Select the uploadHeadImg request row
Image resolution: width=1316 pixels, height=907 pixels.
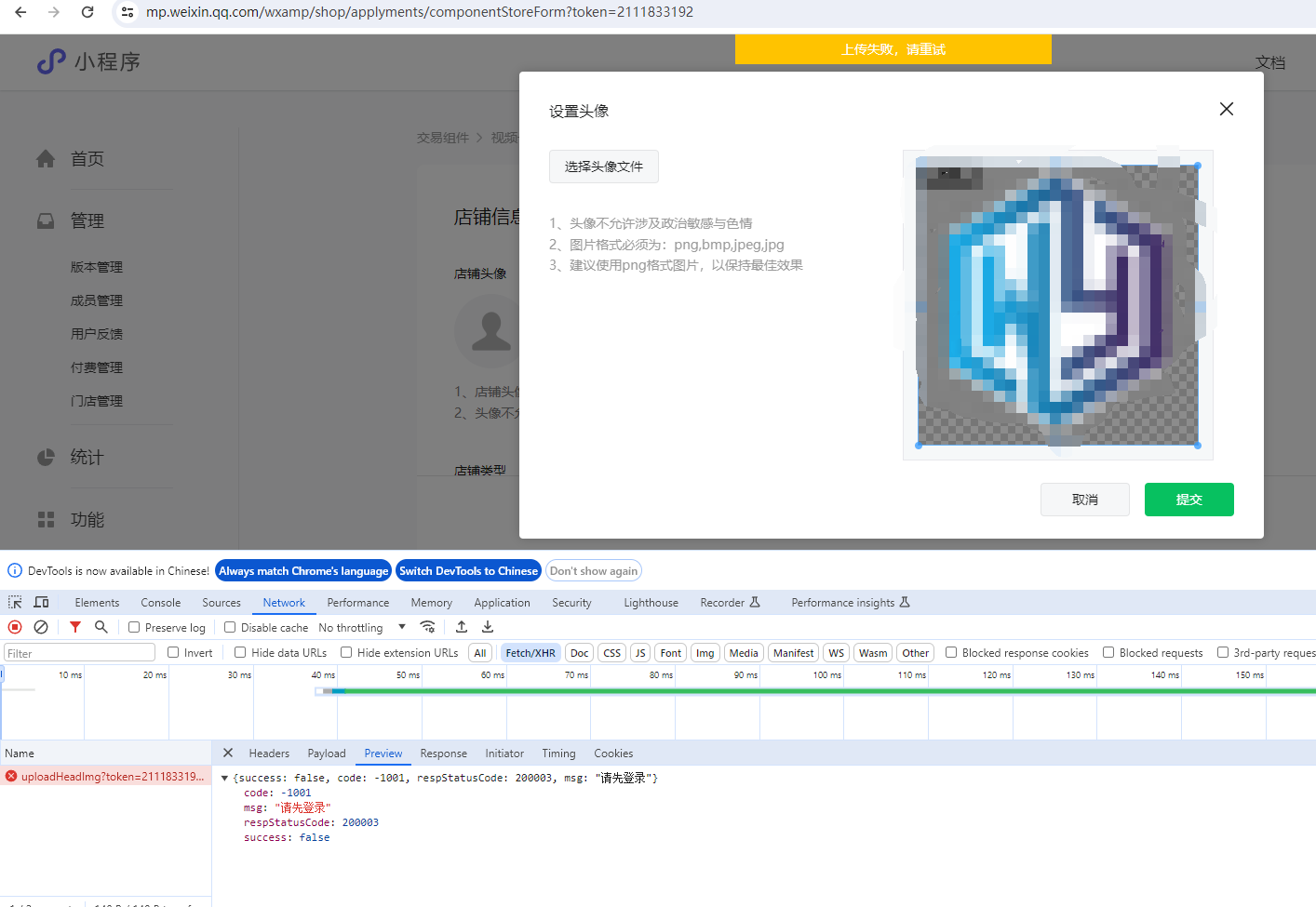point(106,777)
